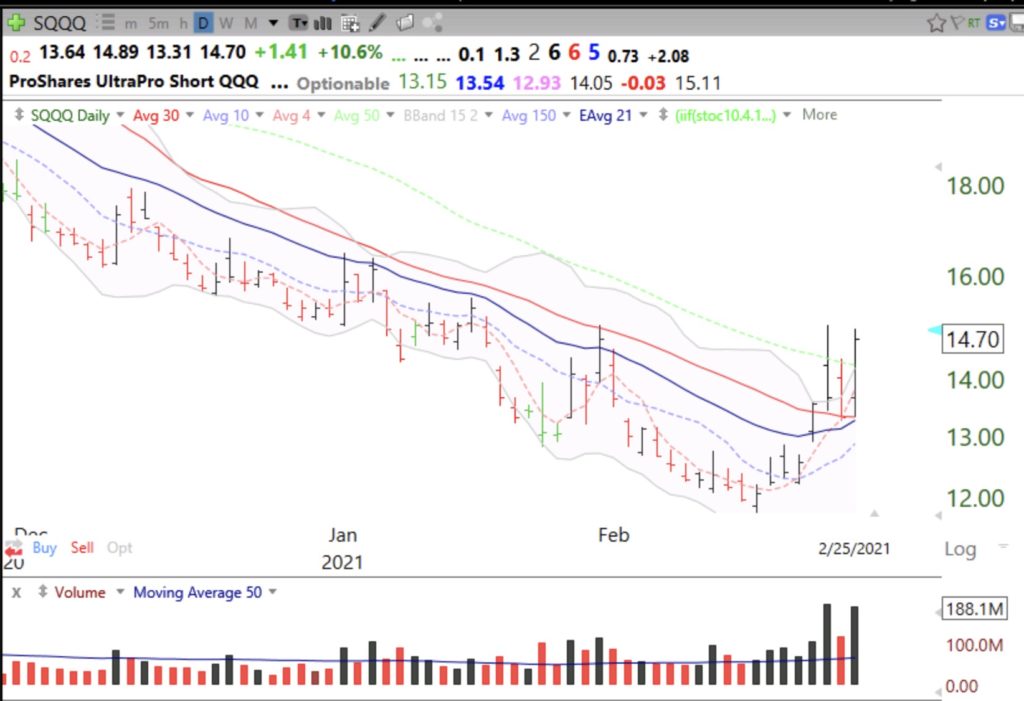Open the More indicators menu

(x=818, y=115)
